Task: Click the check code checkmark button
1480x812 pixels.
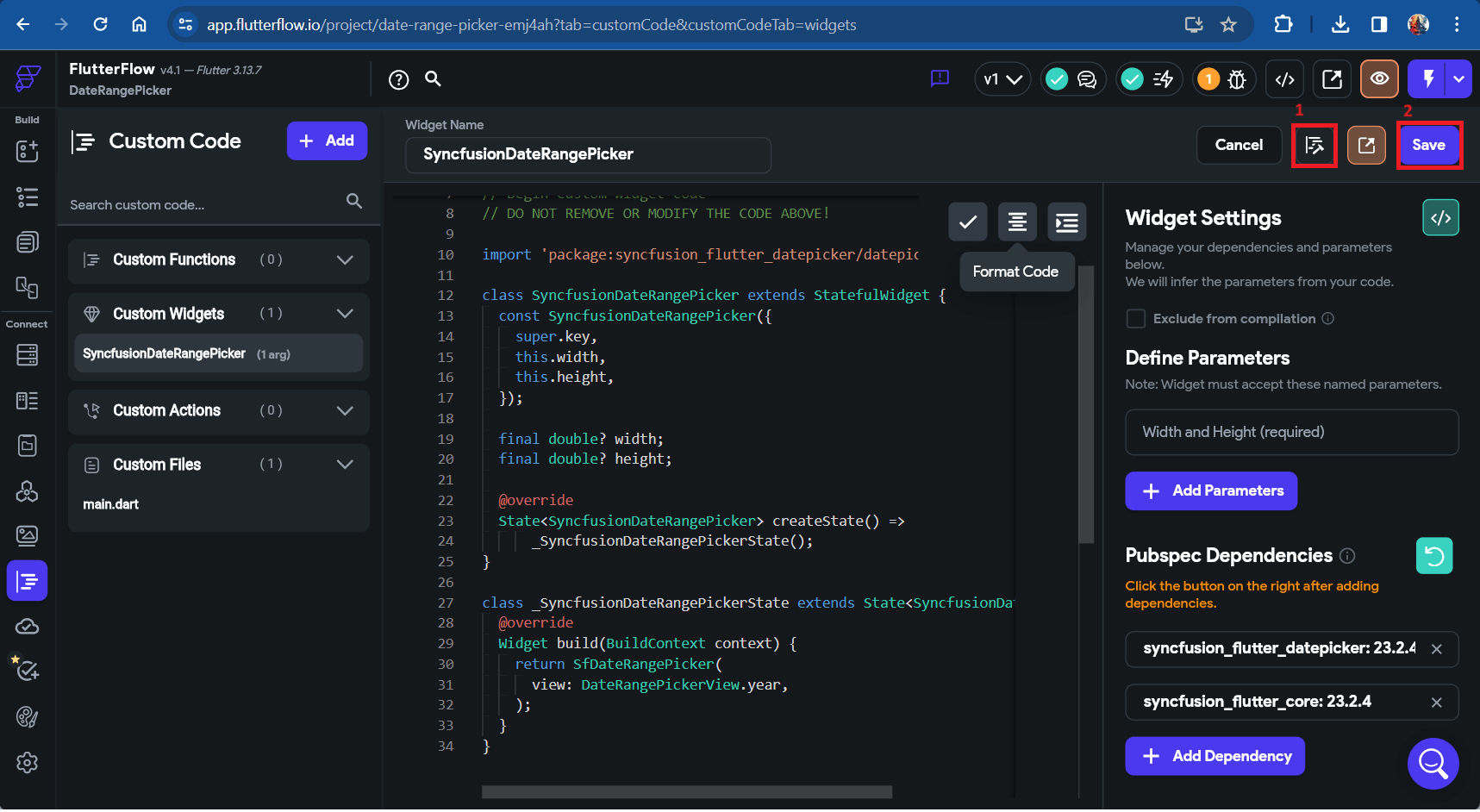Action: point(968,222)
